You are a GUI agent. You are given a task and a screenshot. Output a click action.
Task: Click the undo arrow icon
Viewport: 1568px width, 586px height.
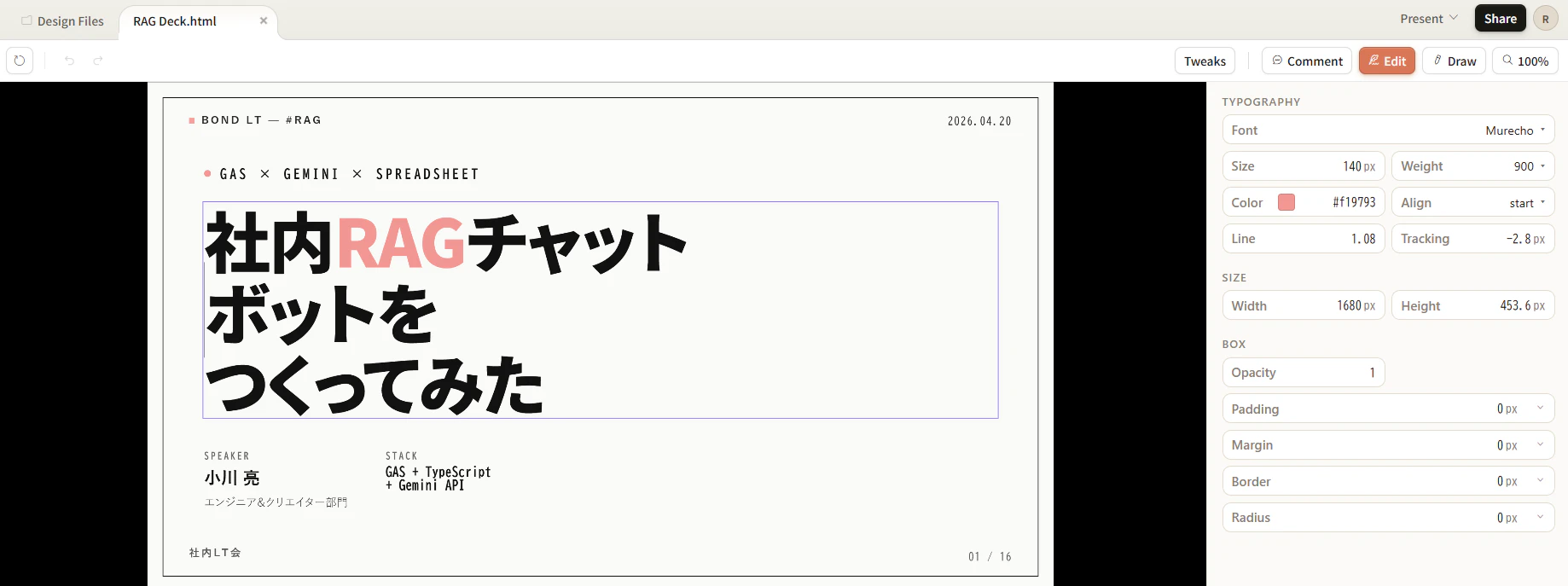click(70, 61)
